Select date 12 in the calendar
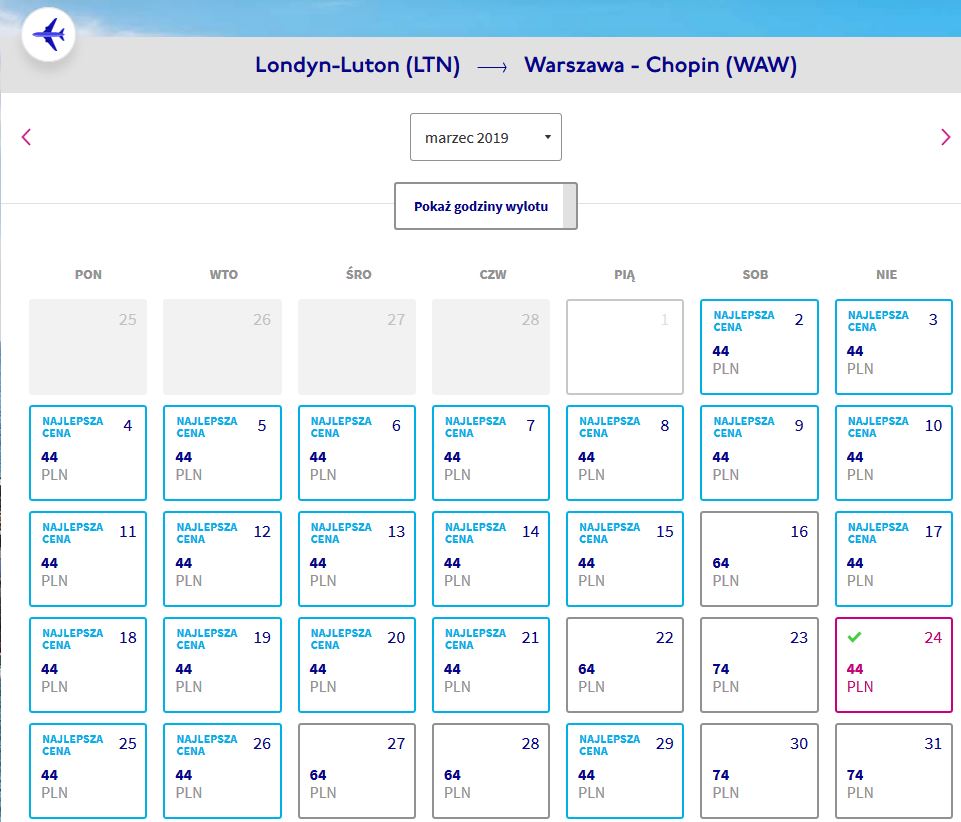This screenshot has width=961, height=822. [222, 559]
